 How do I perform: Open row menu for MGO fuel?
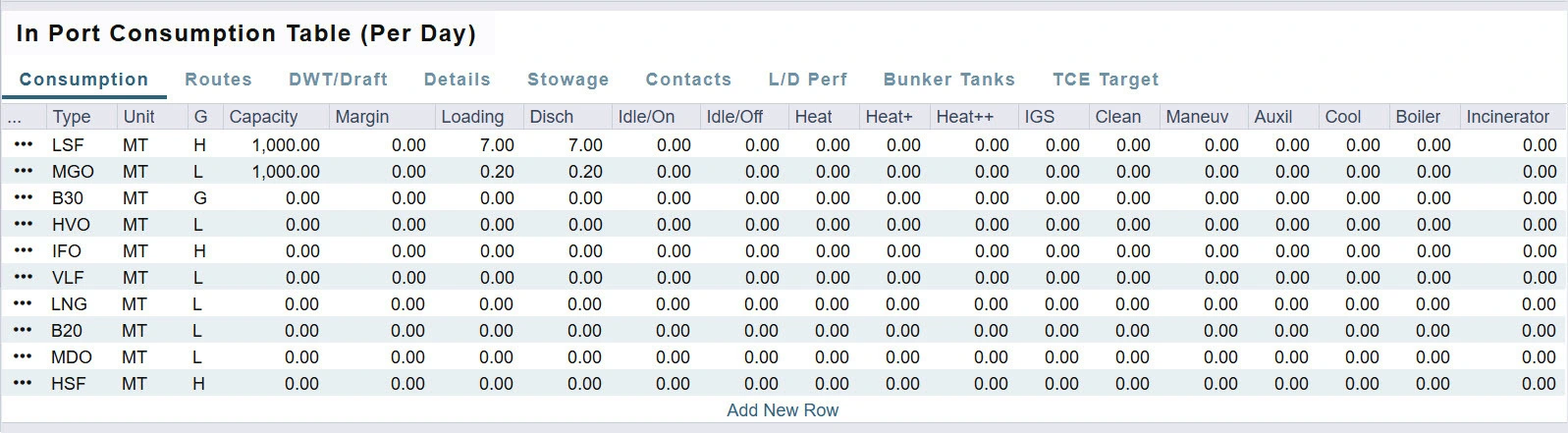(x=24, y=172)
